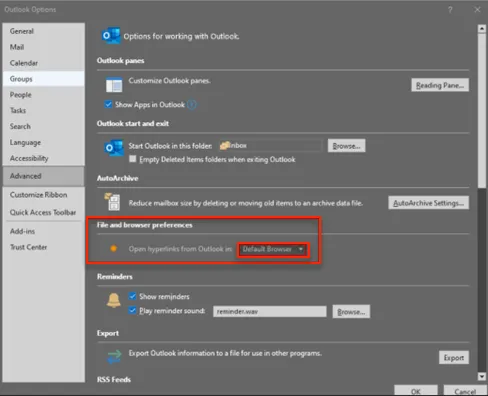This screenshot has height=396, width=488.
Task: Click the green Export arrows icon
Action: [114, 356]
